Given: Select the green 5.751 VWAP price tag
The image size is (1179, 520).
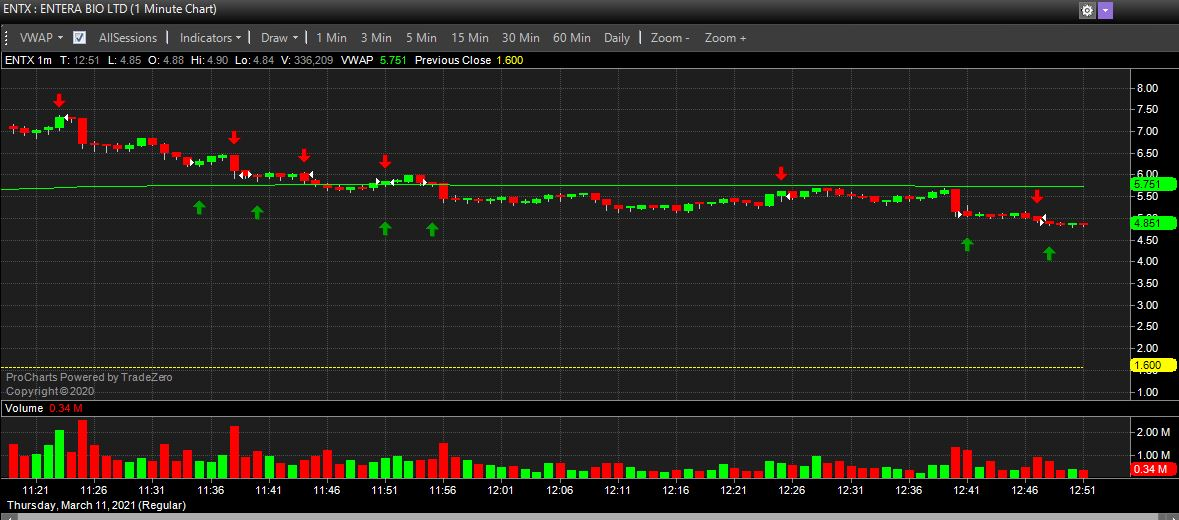Looking at the screenshot, I should [1146, 184].
